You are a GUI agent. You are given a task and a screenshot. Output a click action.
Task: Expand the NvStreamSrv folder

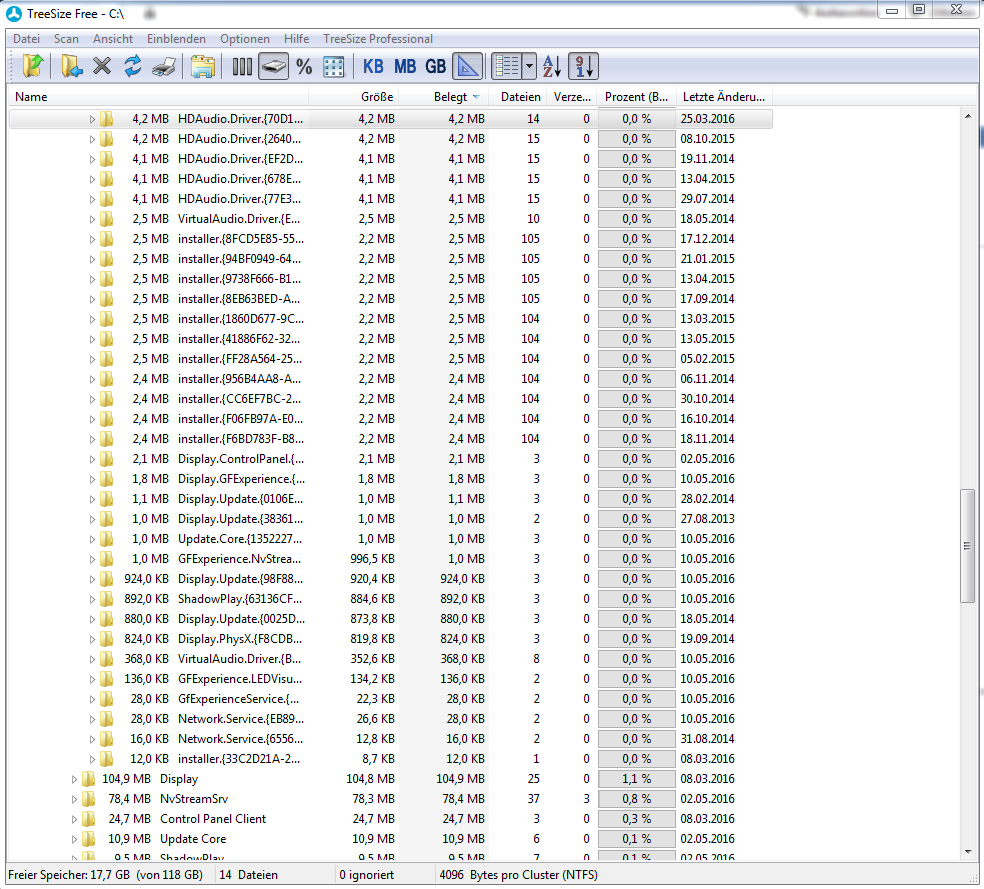pyautogui.click(x=74, y=799)
